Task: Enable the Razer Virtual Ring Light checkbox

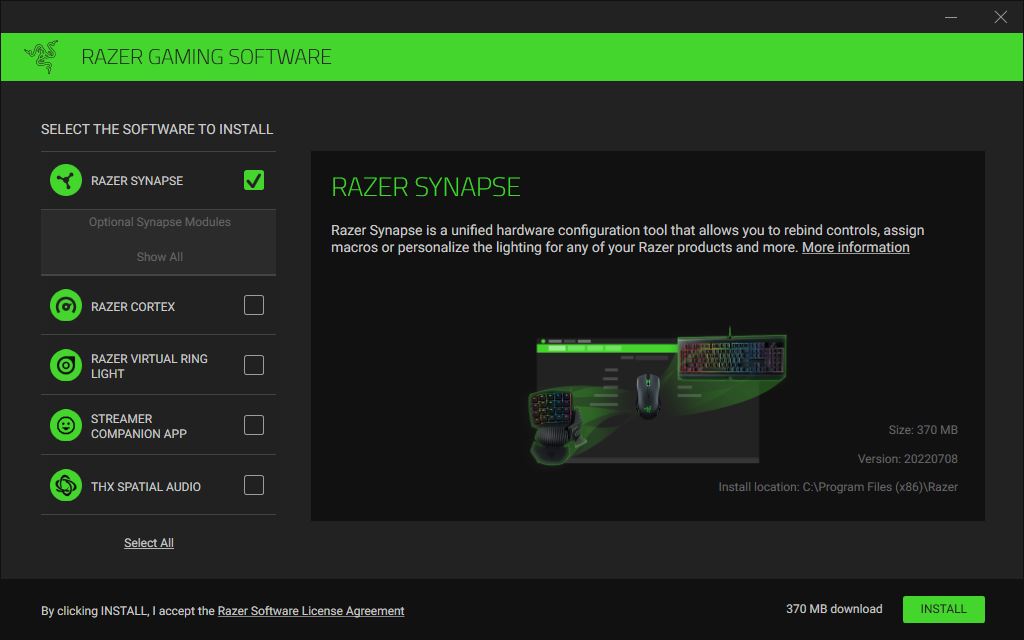Action: coord(254,365)
